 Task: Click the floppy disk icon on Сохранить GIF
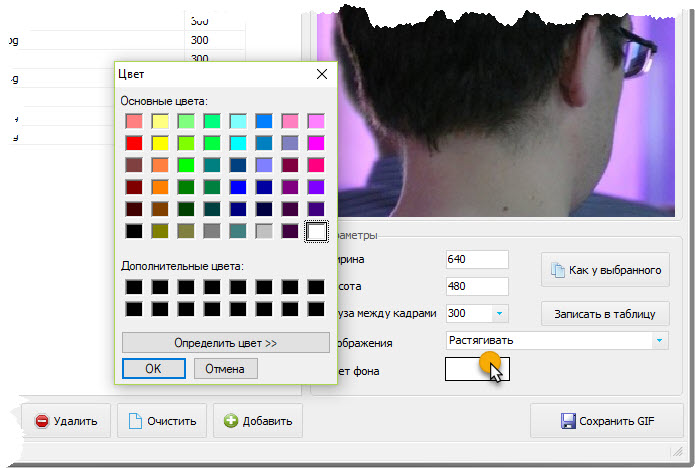pyautogui.click(x=568, y=421)
